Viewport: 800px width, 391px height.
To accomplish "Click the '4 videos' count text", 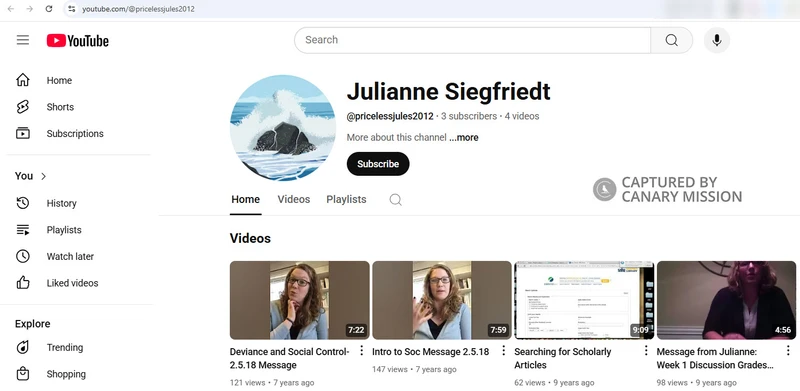I will (522, 116).
